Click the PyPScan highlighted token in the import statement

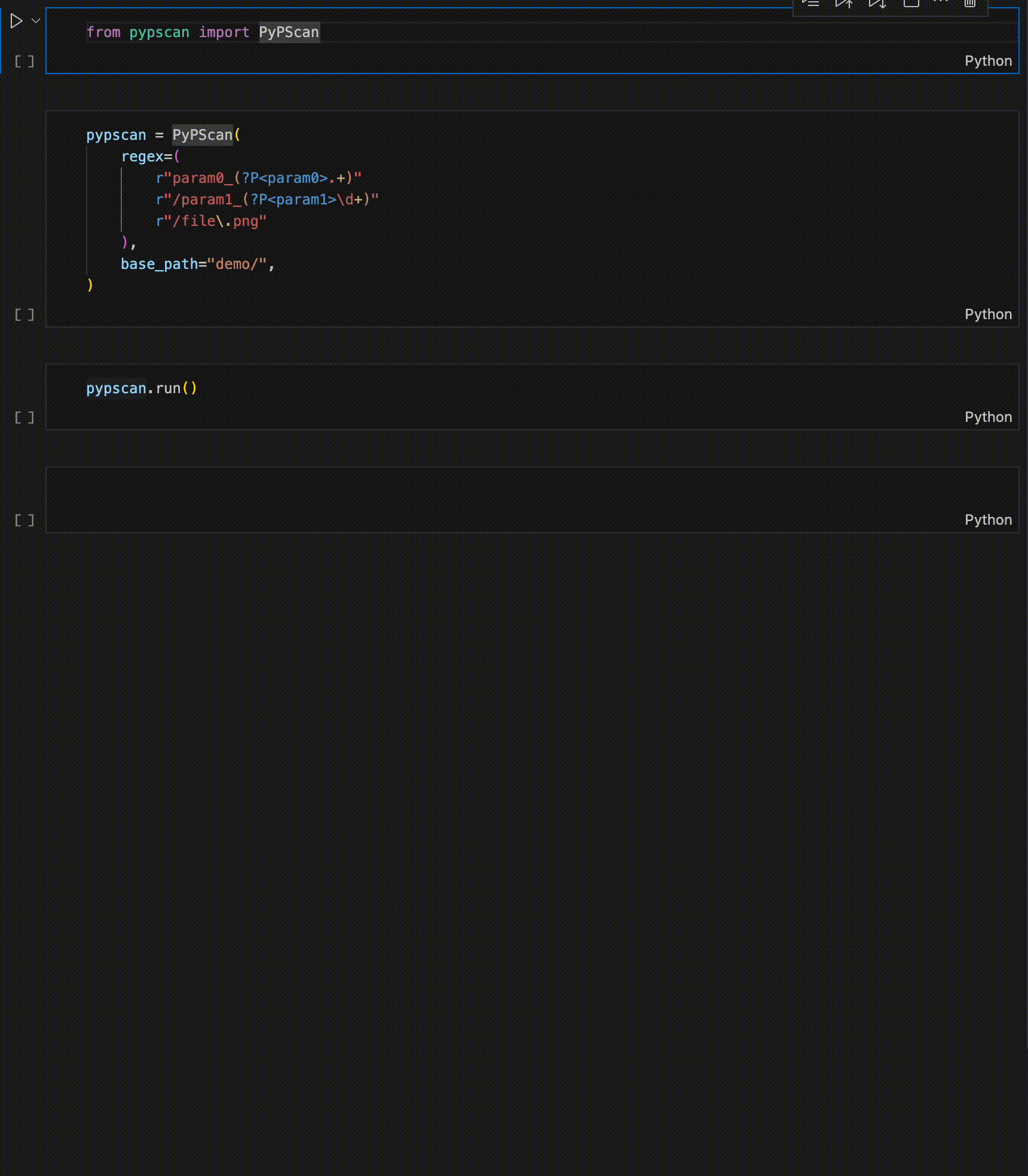coord(289,32)
